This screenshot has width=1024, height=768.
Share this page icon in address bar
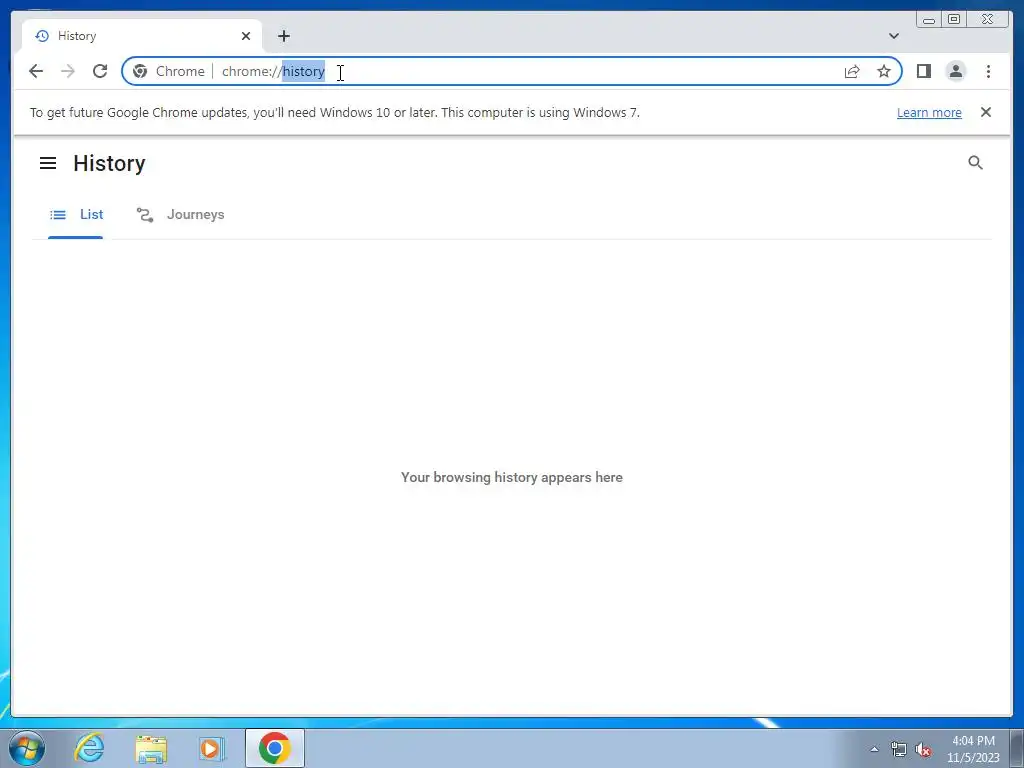[x=852, y=71]
